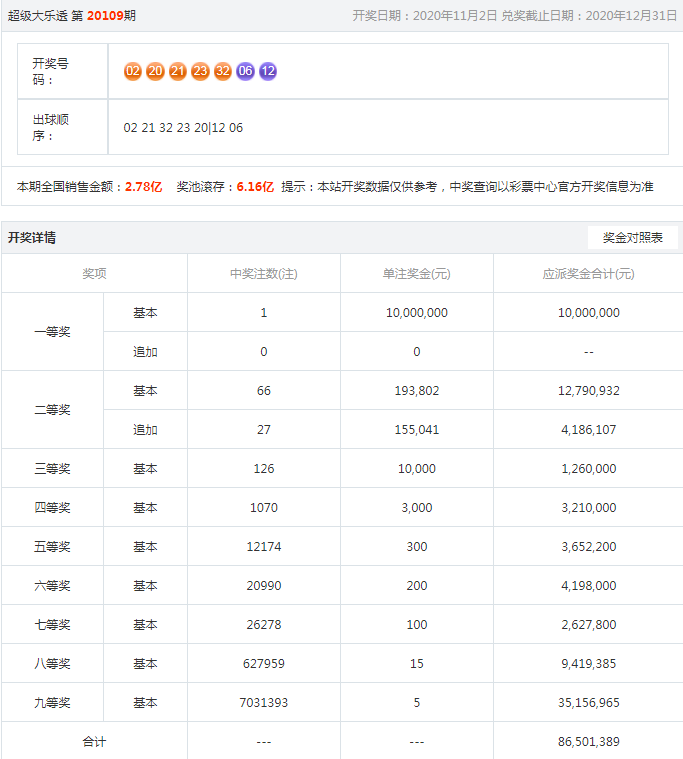This screenshot has height=759, width=683.
Task: Open the 奖金对照表 prize reference table
Action: 632,238
